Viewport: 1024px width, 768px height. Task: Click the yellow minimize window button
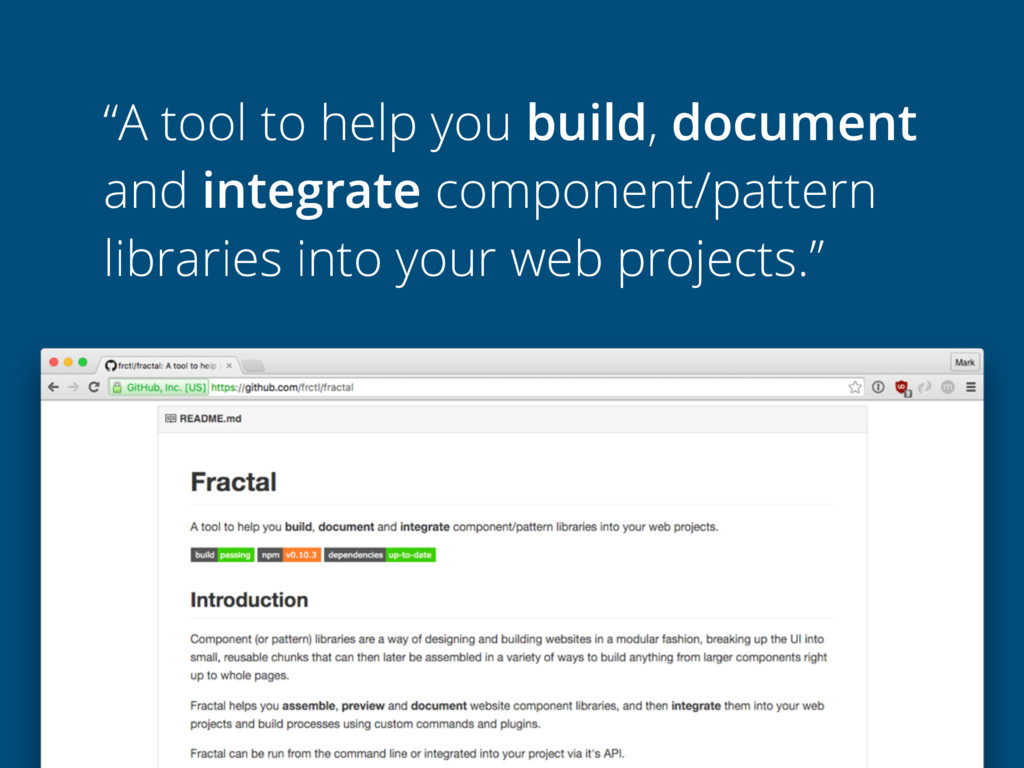tap(68, 362)
